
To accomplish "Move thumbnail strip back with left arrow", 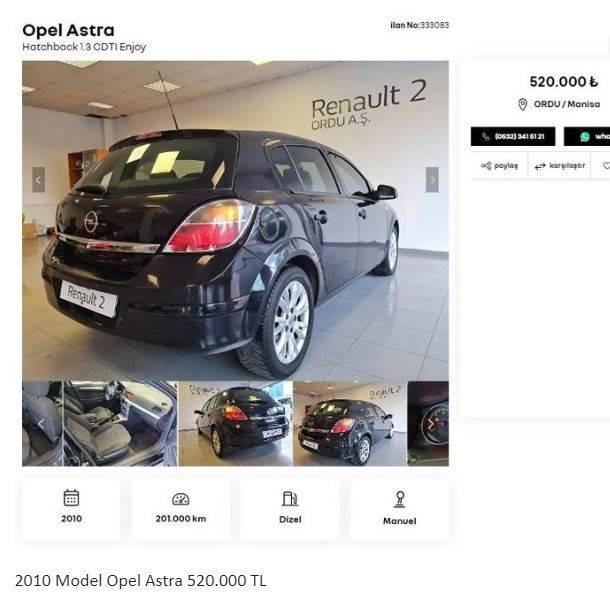I will (x=41, y=423).
